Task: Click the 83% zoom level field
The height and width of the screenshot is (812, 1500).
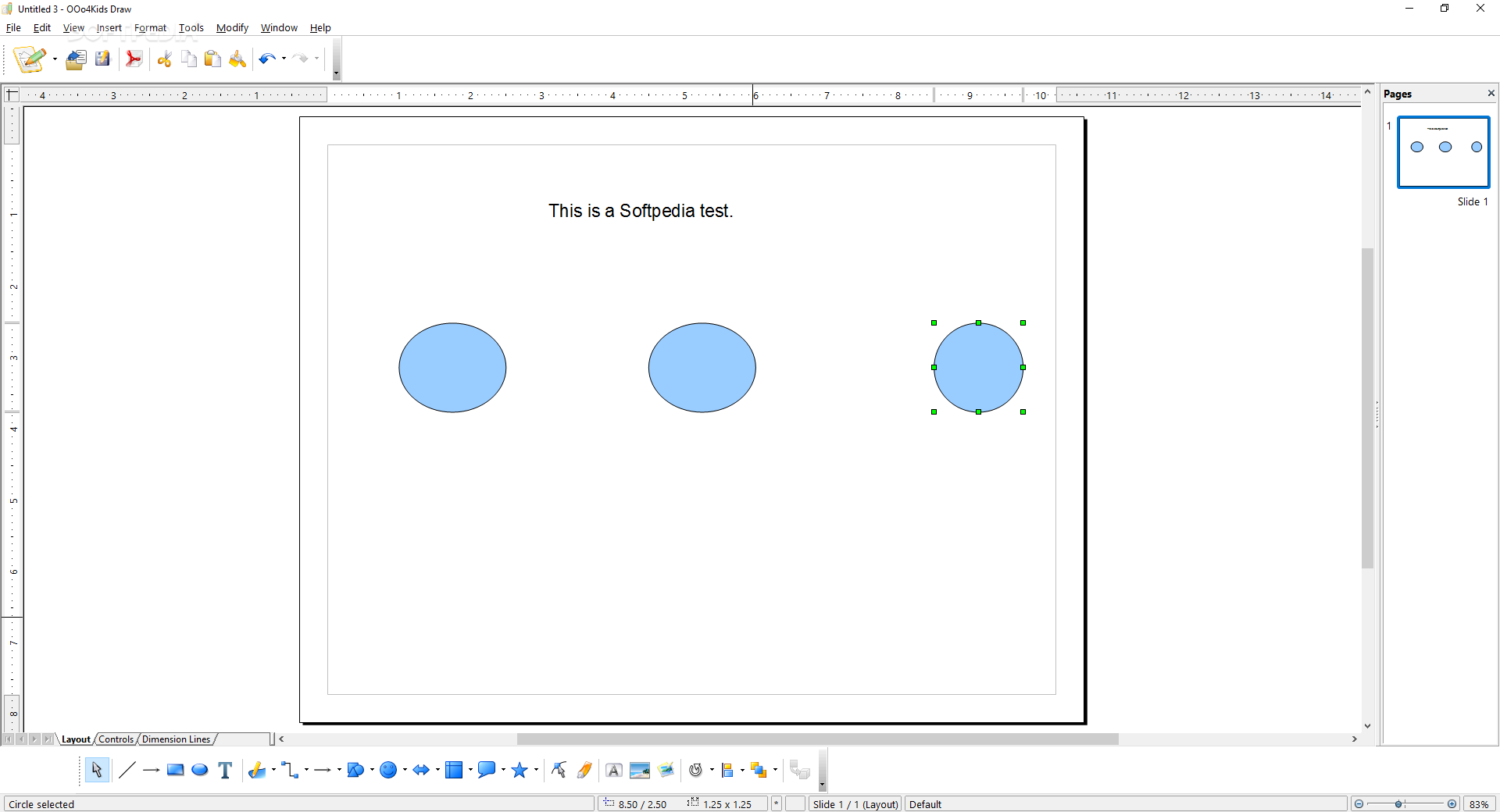Action: click(1479, 804)
